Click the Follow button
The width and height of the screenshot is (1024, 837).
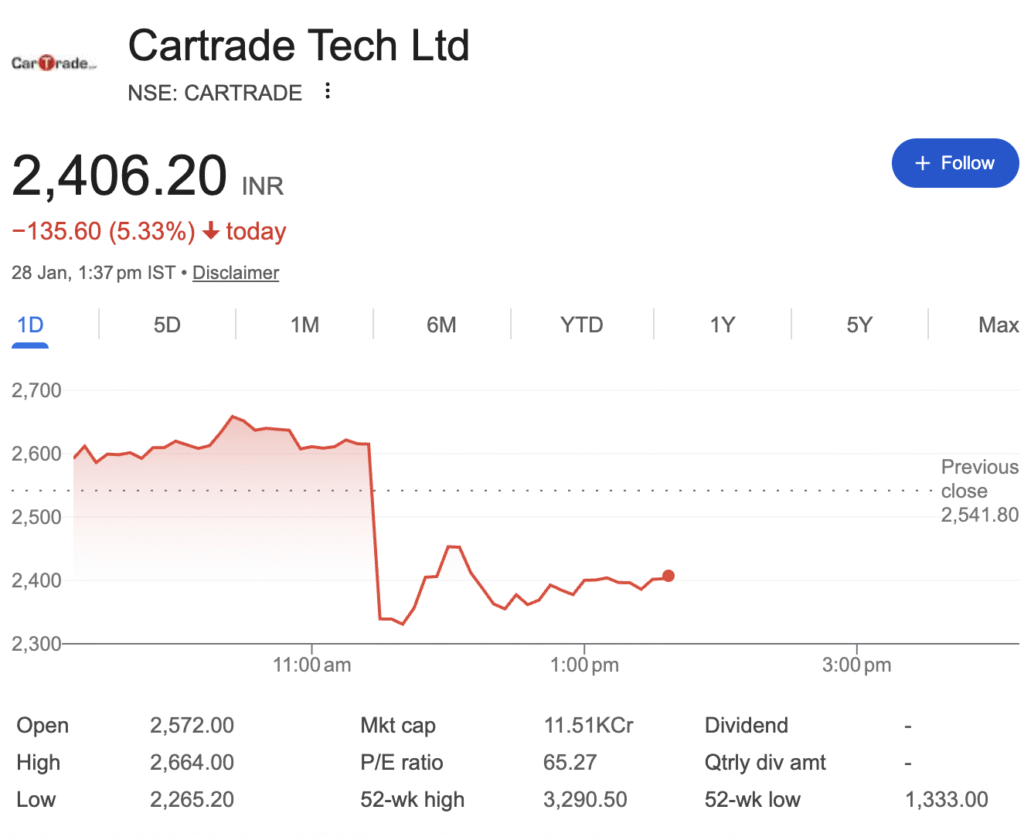click(x=954, y=163)
